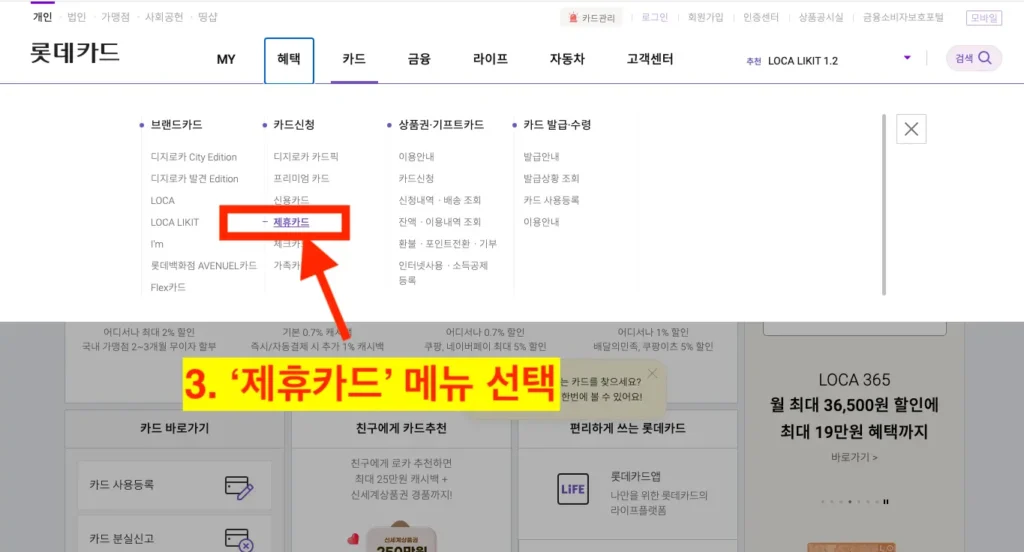
Task: Click the 카드 분실신고 card icon
Action: [238, 540]
